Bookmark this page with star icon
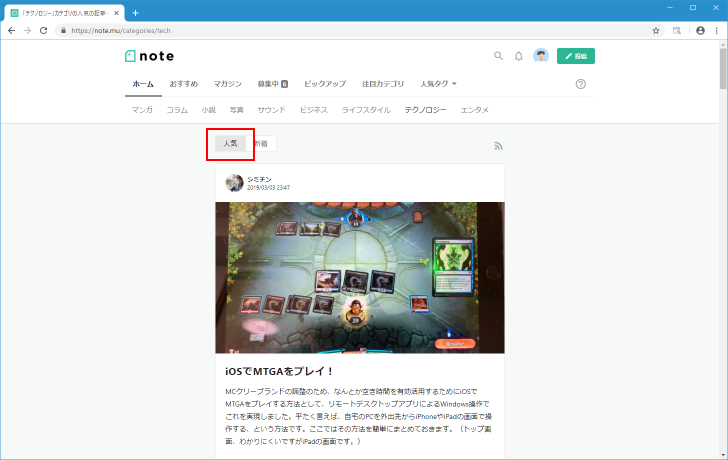 click(x=656, y=31)
